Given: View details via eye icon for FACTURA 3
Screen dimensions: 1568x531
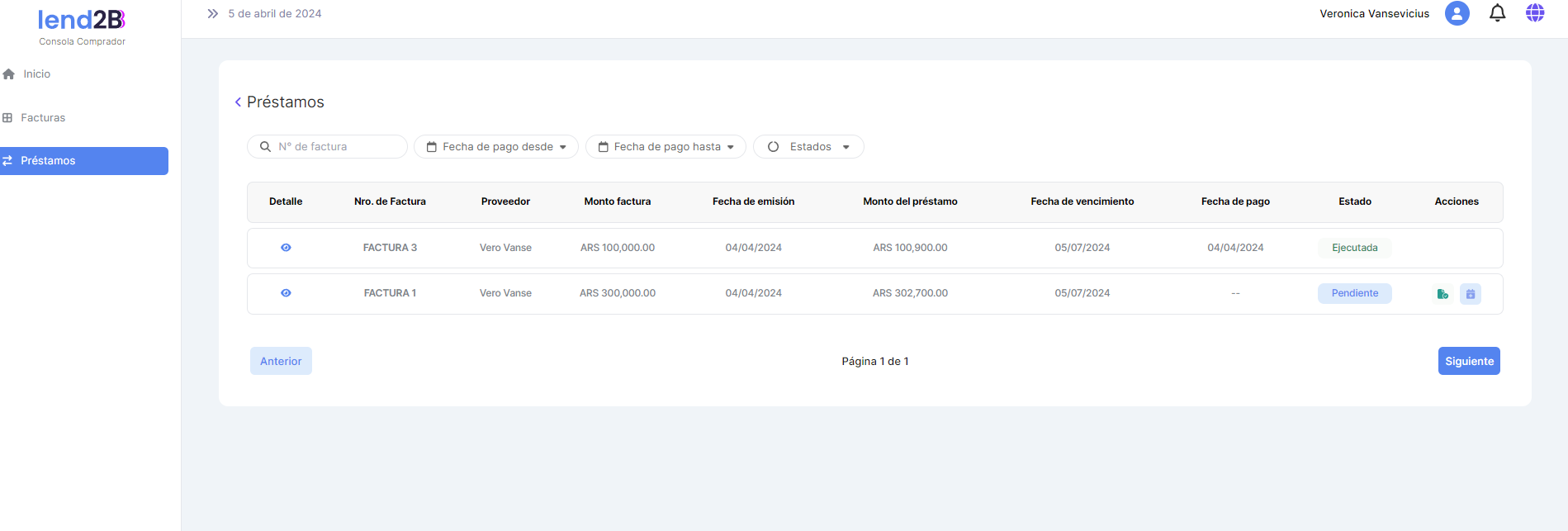Looking at the screenshot, I should tap(286, 248).
